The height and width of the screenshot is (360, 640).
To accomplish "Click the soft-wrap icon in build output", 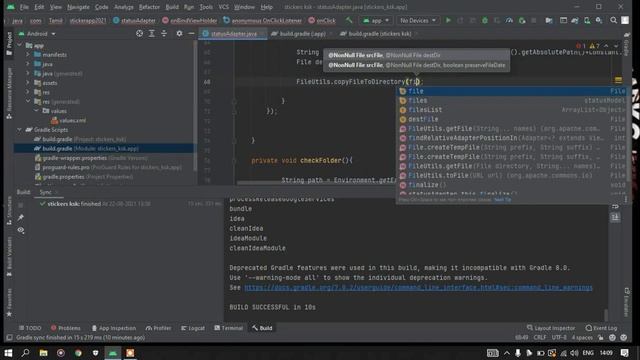I will coord(615,207).
